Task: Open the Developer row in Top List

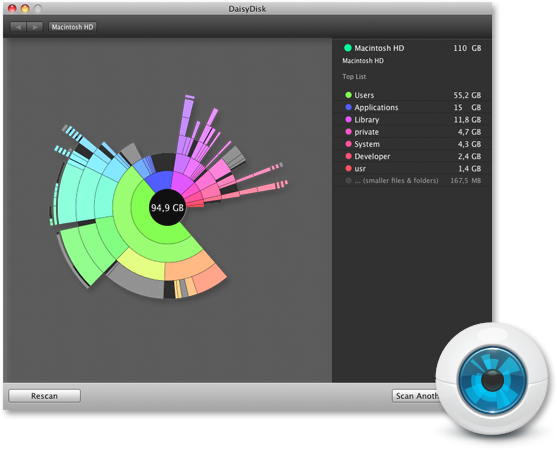Action: coord(412,156)
